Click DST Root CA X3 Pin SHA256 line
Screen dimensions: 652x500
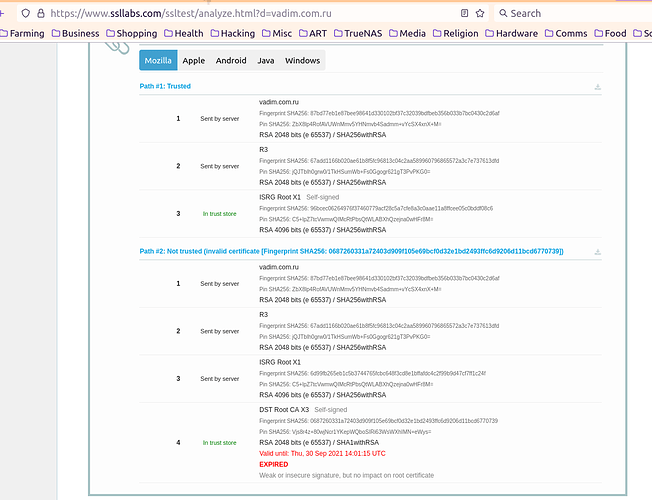345,432
